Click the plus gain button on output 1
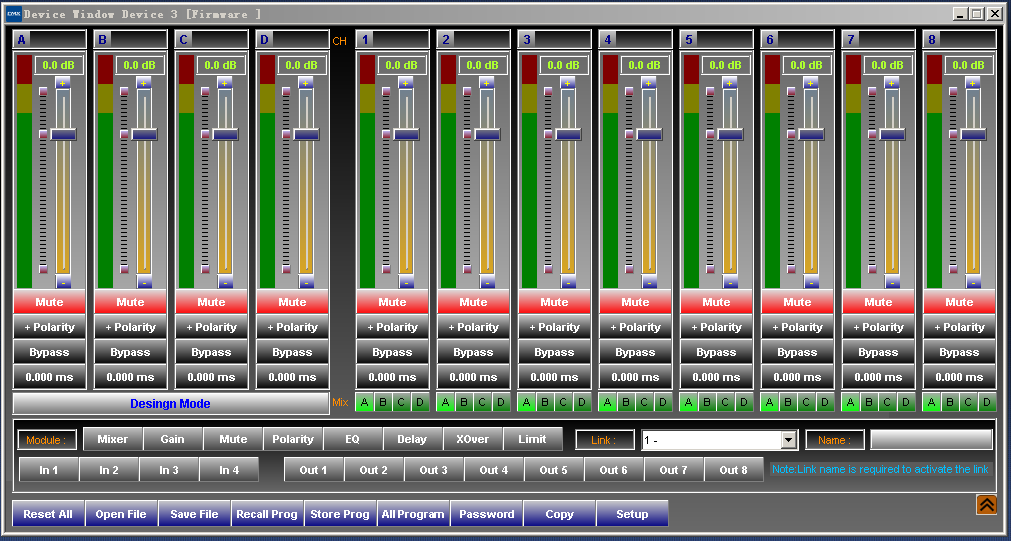Screen dimensions: 1011x541 click(406, 83)
